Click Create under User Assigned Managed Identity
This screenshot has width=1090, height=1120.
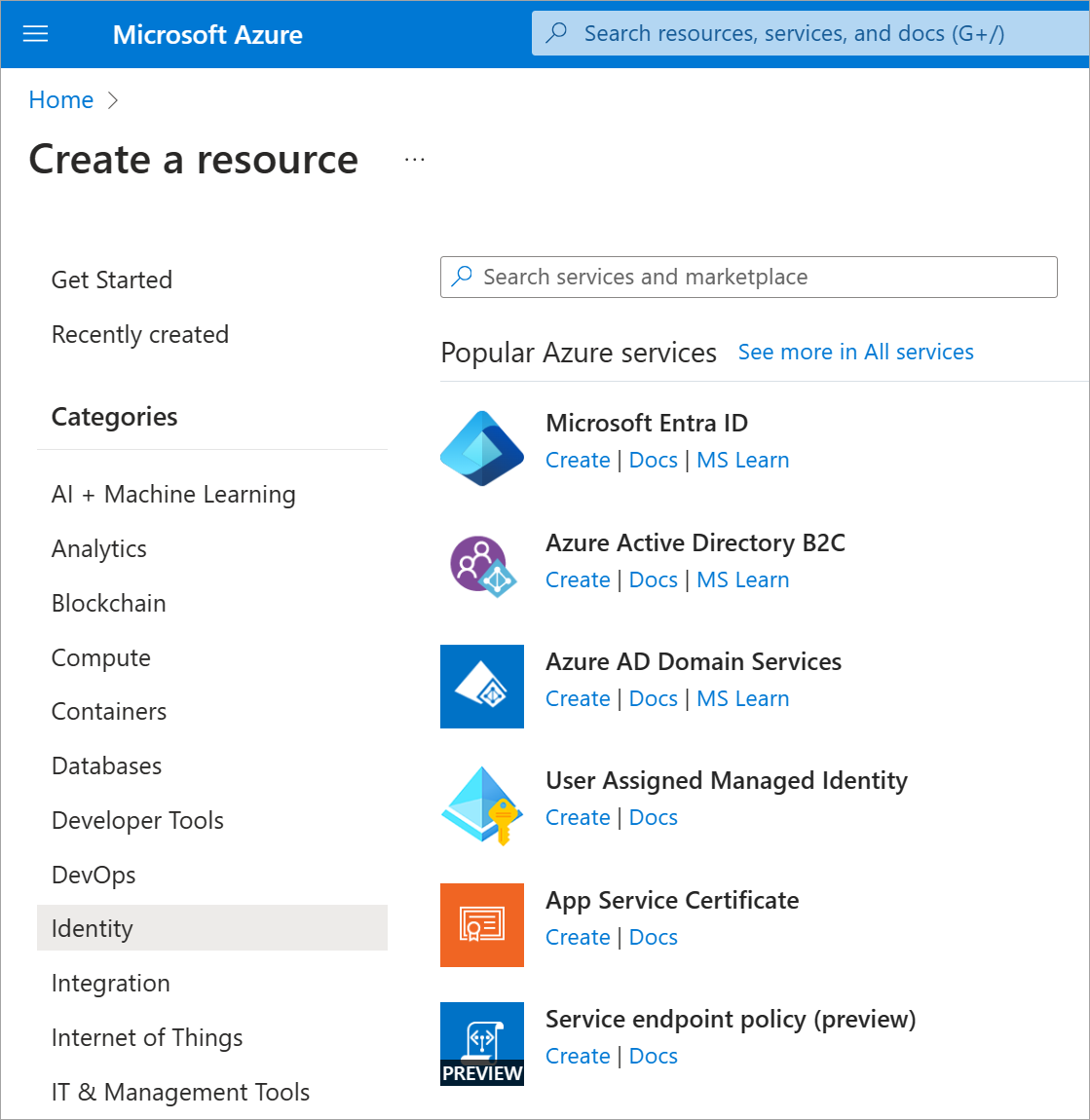(x=578, y=817)
